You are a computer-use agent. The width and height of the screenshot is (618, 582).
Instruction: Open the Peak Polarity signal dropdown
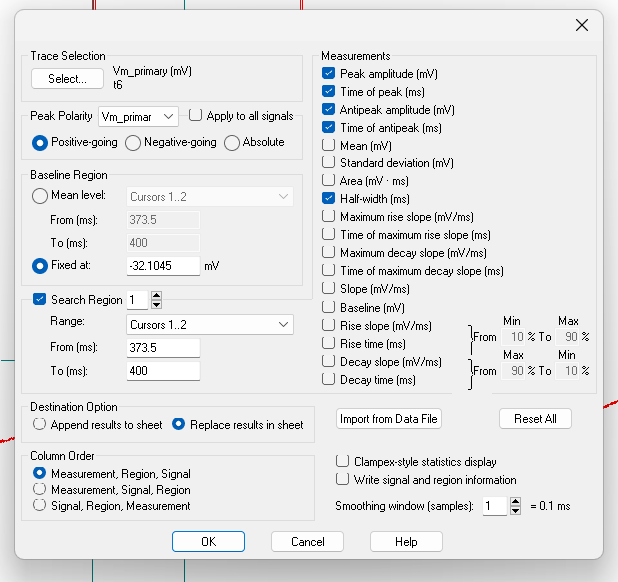click(138, 117)
